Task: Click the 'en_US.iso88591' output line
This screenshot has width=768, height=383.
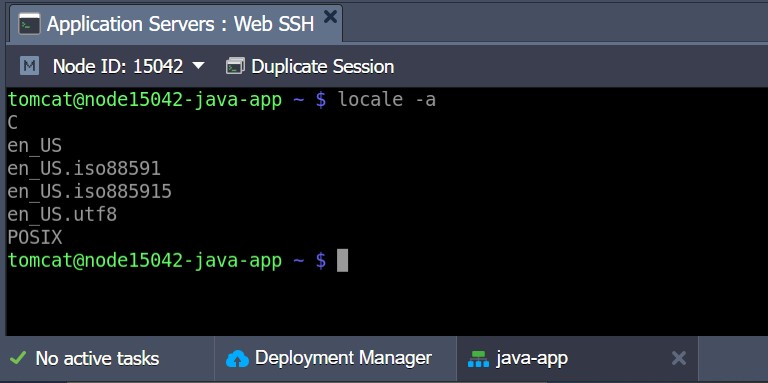Action: (84, 168)
